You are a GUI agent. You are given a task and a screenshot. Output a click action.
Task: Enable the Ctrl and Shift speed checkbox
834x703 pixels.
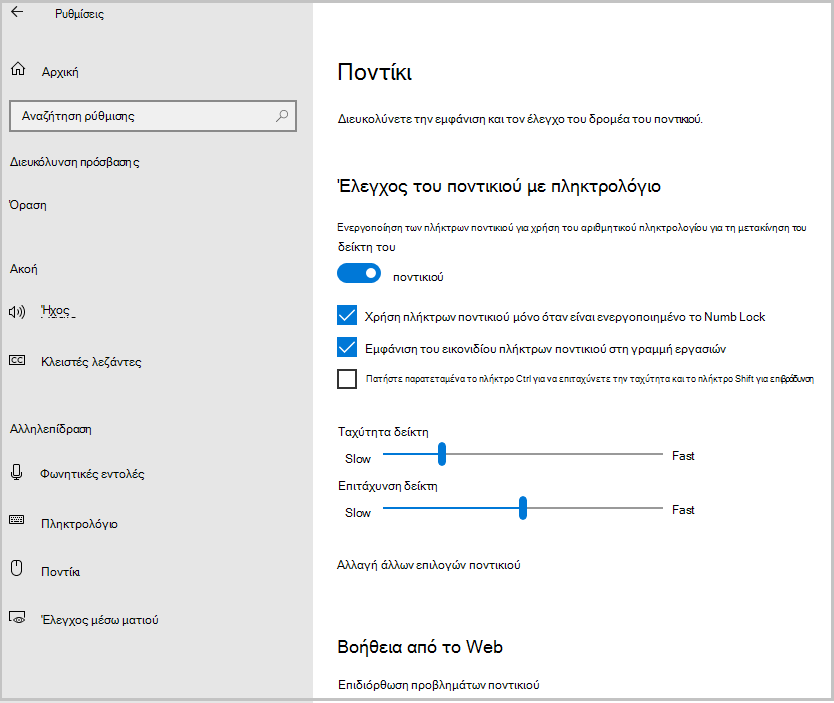[347, 379]
